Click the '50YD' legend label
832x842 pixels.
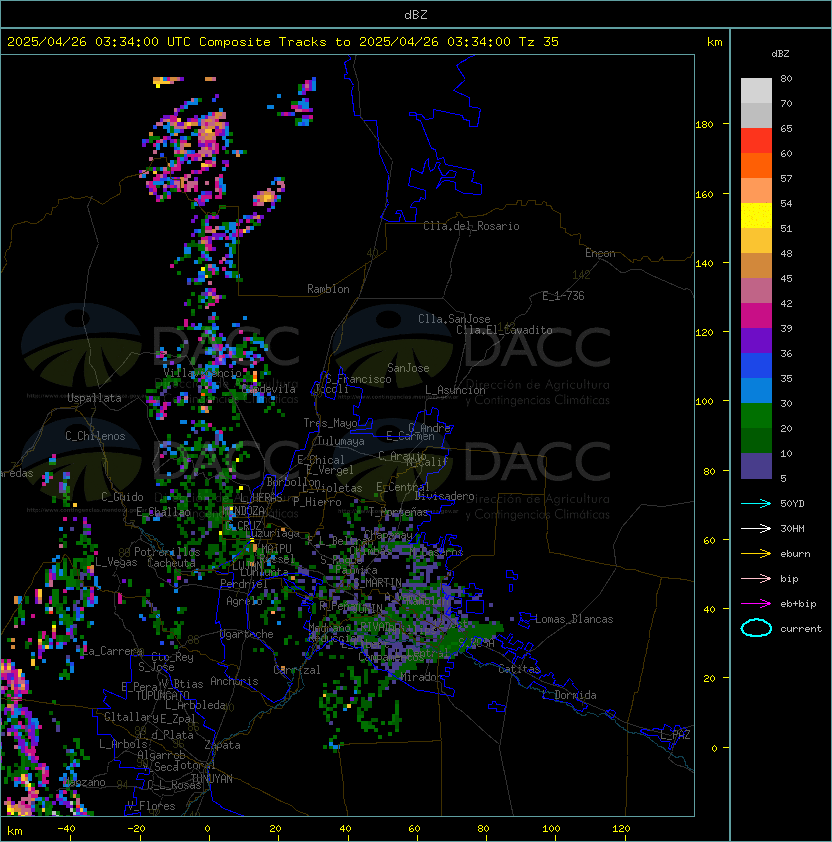(x=792, y=503)
